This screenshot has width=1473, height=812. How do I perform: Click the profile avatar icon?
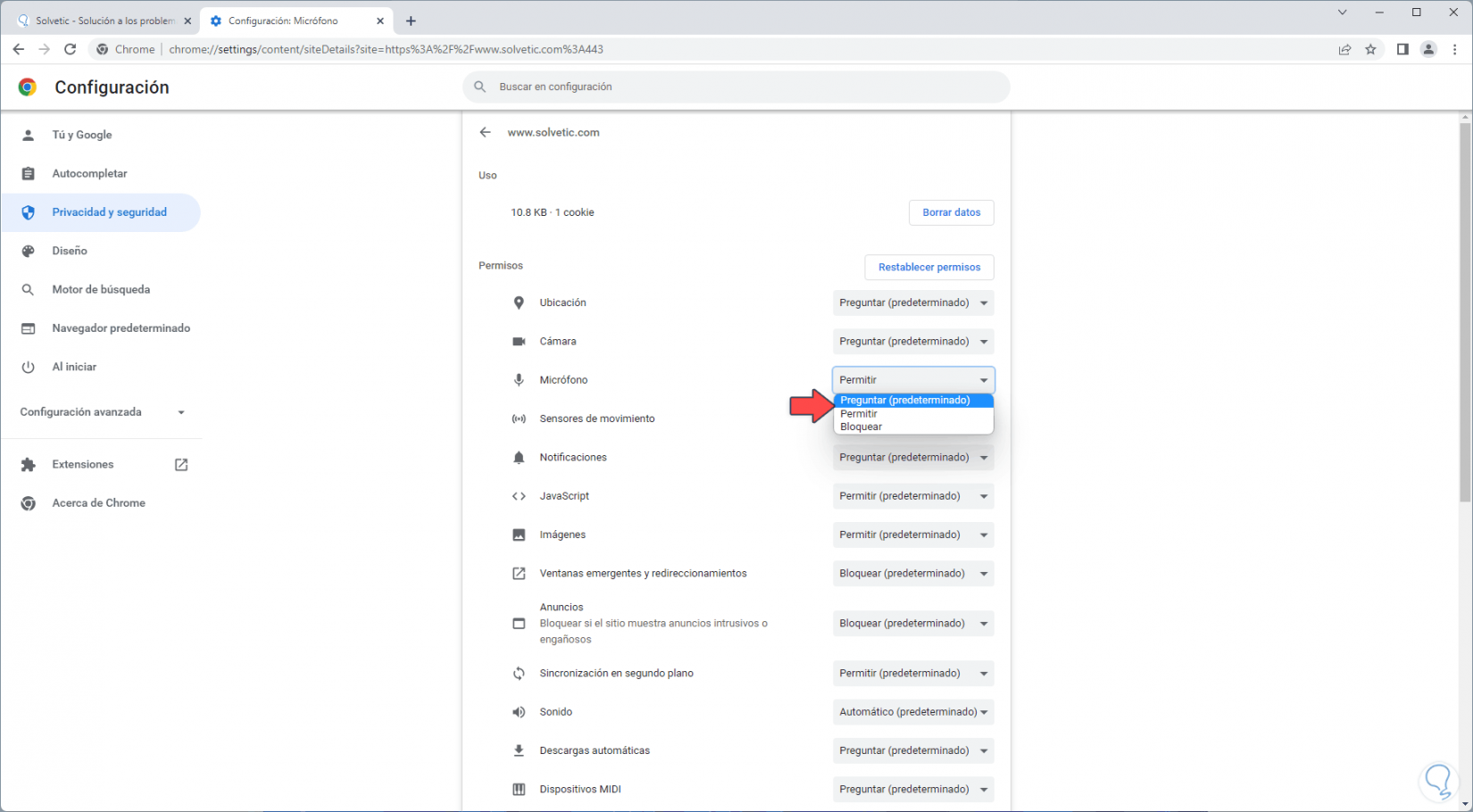pos(1428,49)
